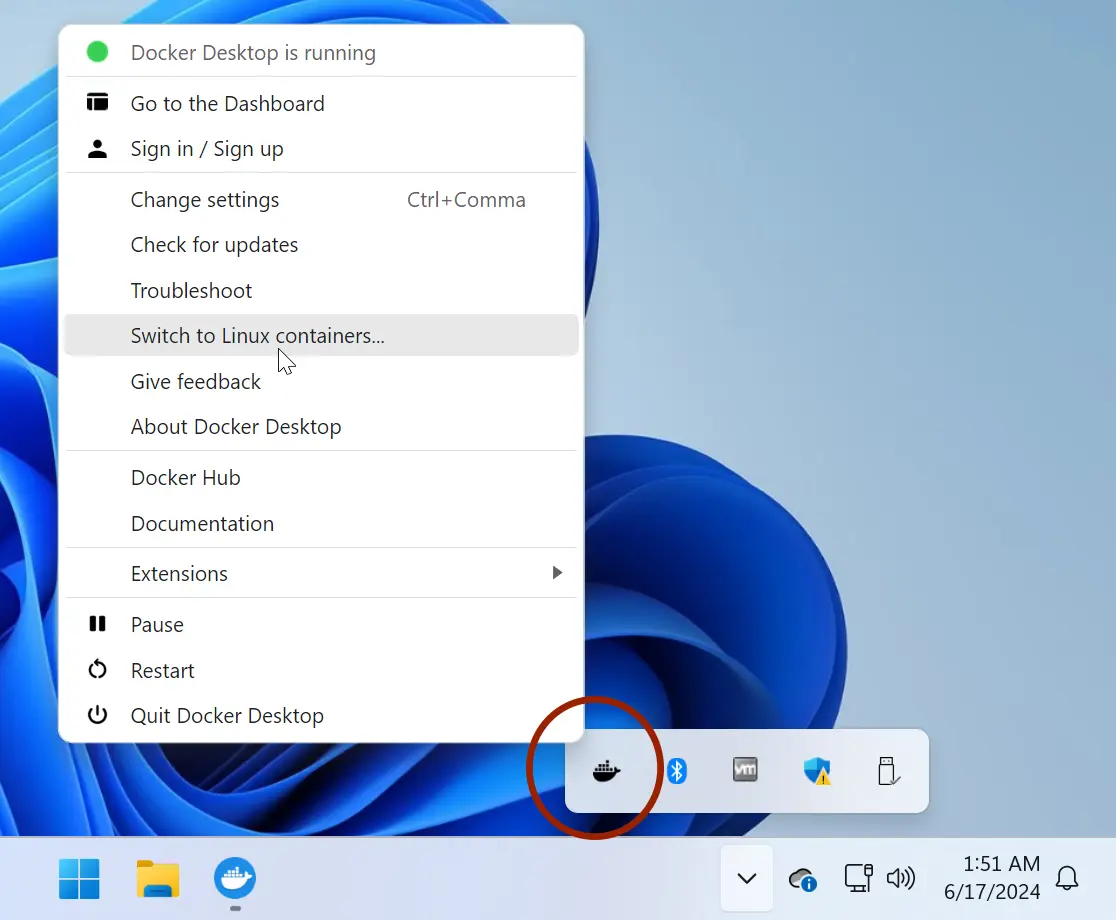Viewport: 1116px width, 920px height.
Task: Open the volume speaker icon
Action: [900, 879]
